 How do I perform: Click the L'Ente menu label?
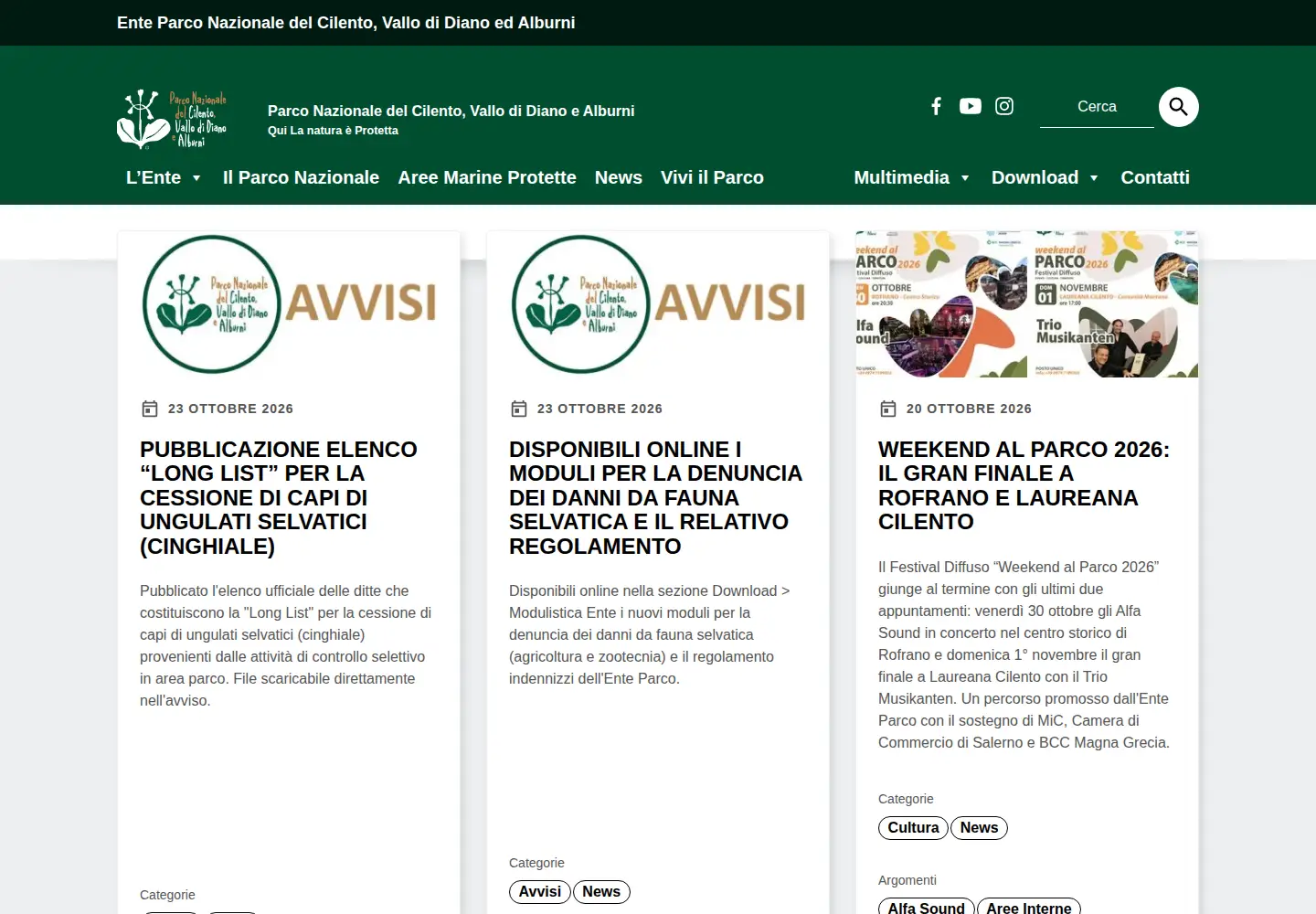click(154, 177)
